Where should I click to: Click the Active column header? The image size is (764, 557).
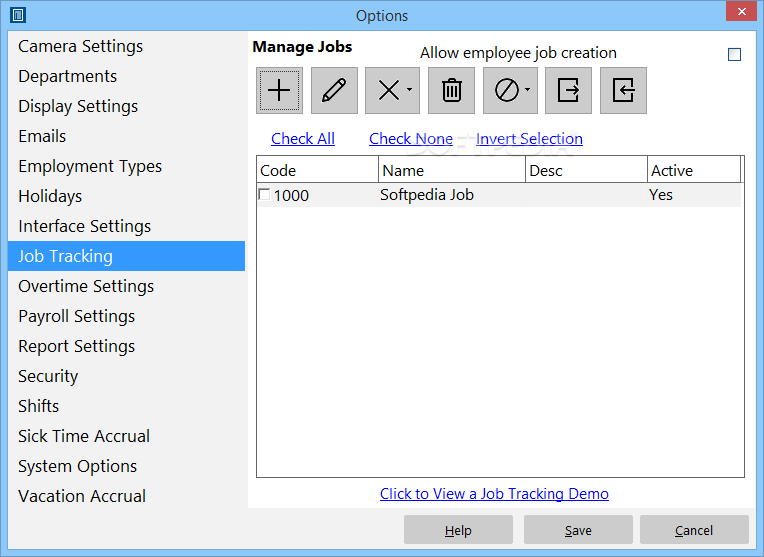[x=694, y=170]
